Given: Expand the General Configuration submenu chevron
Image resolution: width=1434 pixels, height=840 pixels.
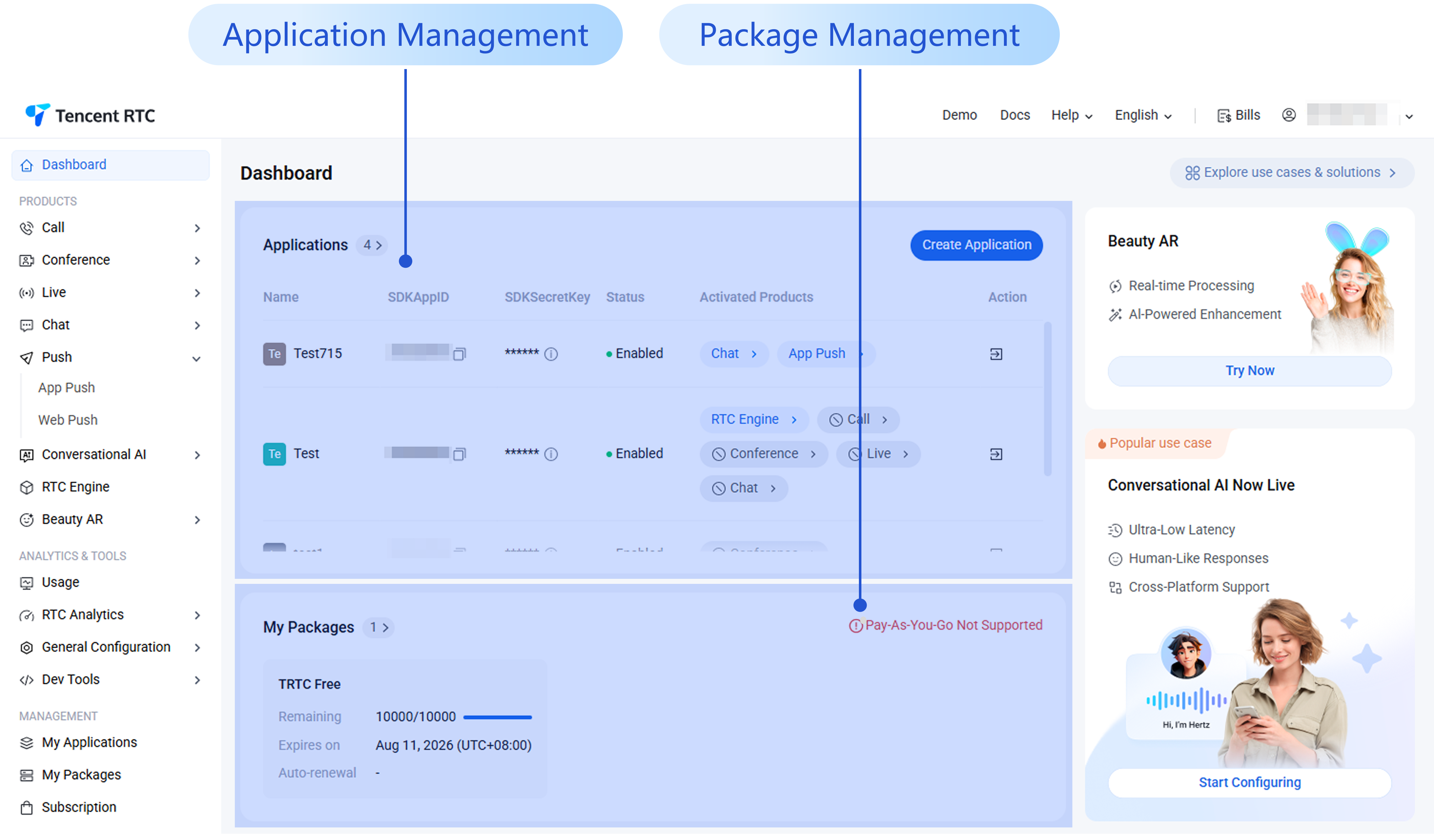Looking at the screenshot, I should pos(197,648).
